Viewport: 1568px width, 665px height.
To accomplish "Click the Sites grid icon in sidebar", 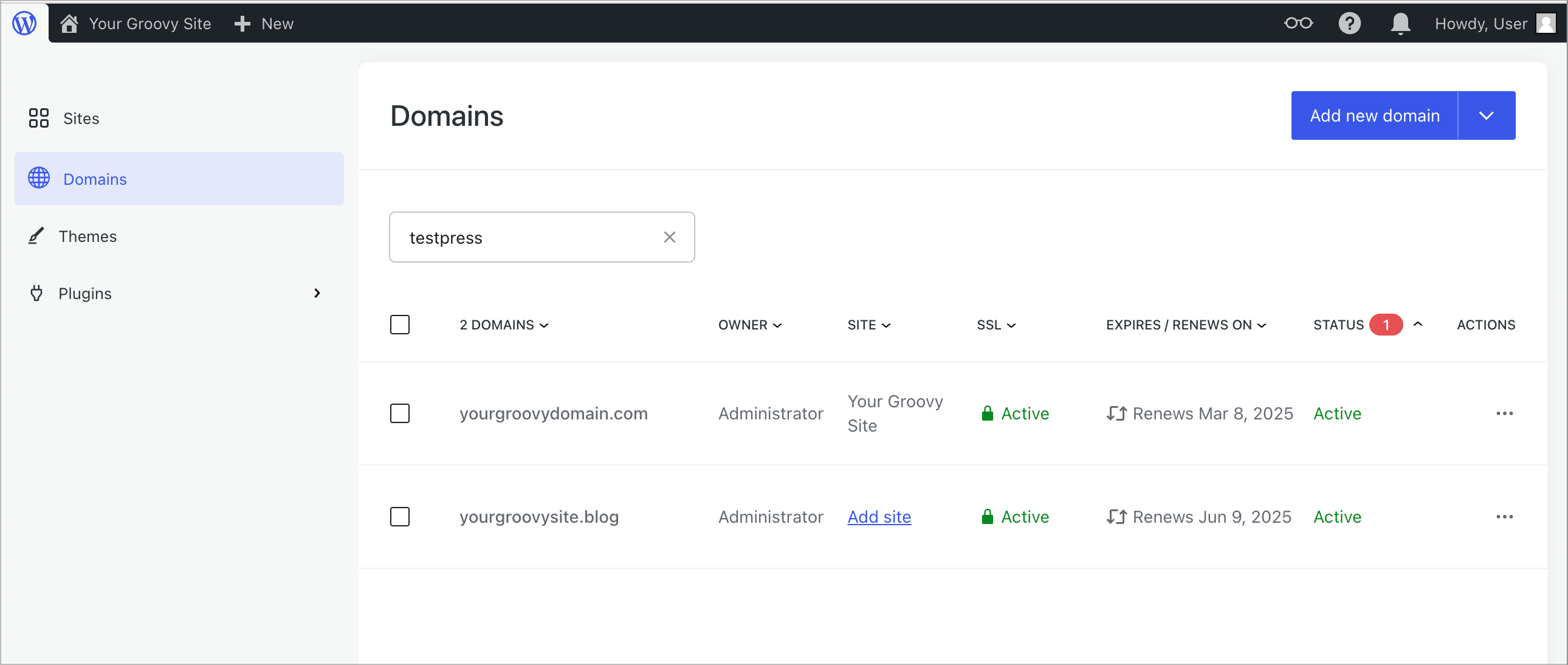I will [x=39, y=118].
